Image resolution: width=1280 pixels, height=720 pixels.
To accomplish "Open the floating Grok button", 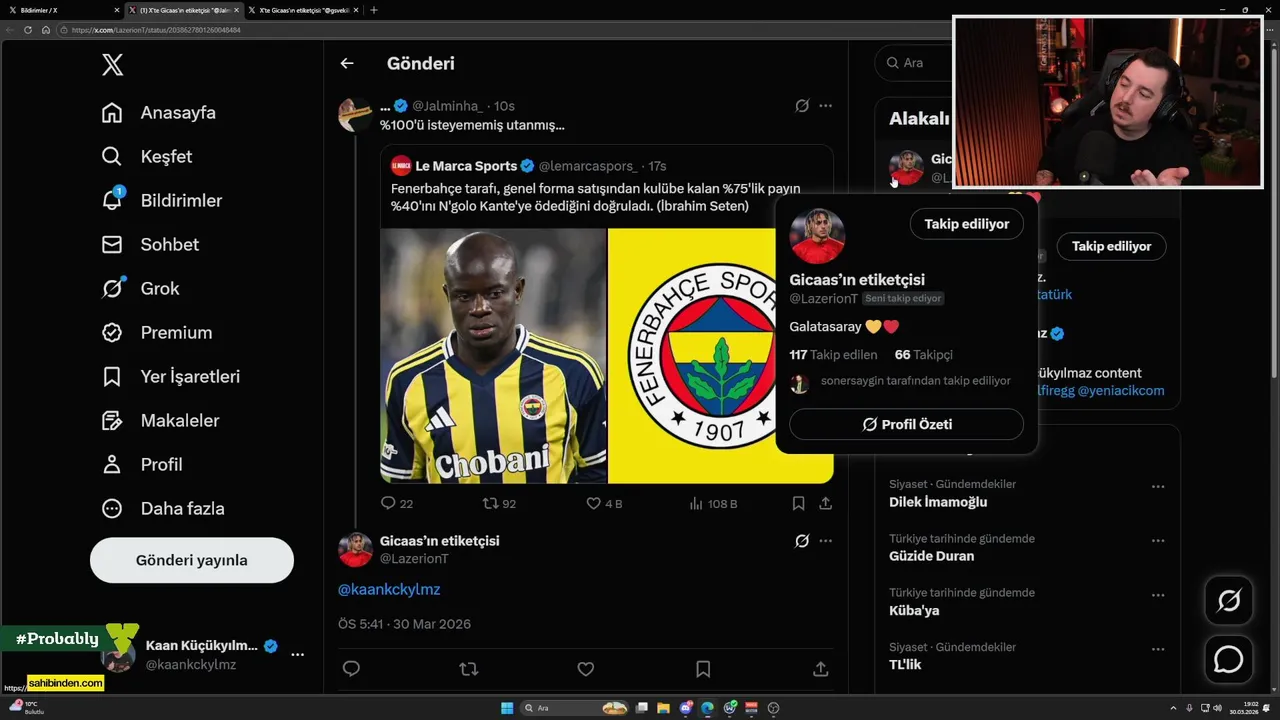I will 1228,601.
